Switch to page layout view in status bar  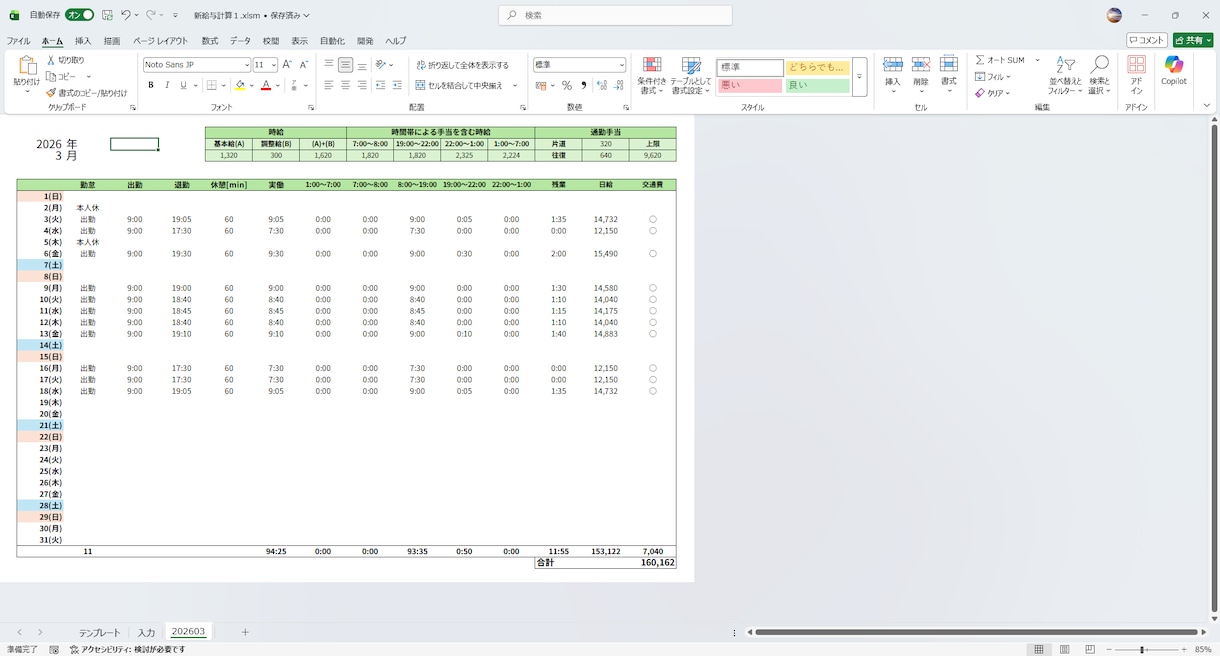(x=1064, y=649)
